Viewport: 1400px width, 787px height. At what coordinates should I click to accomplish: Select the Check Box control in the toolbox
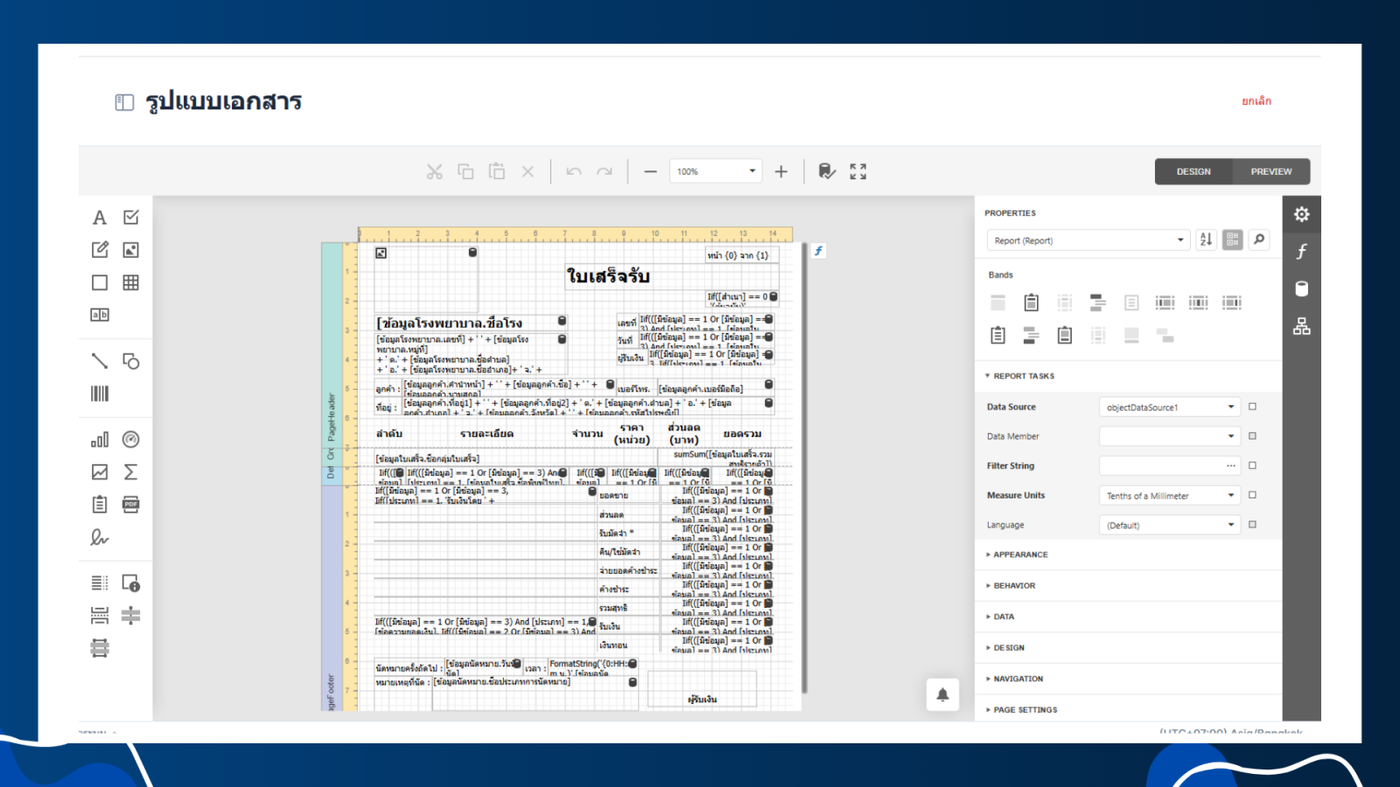pyautogui.click(x=131, y=218)
